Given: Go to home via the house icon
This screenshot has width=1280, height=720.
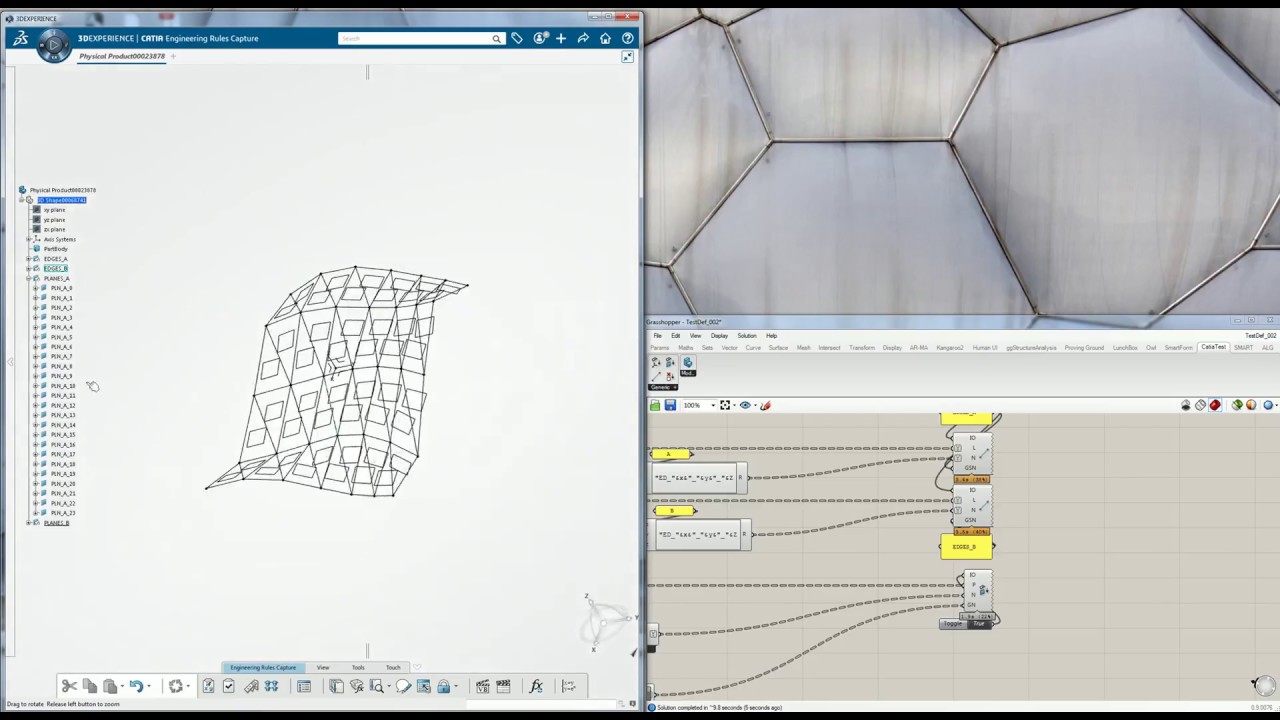Looking at the screenshot, I should tap(605, 38).
